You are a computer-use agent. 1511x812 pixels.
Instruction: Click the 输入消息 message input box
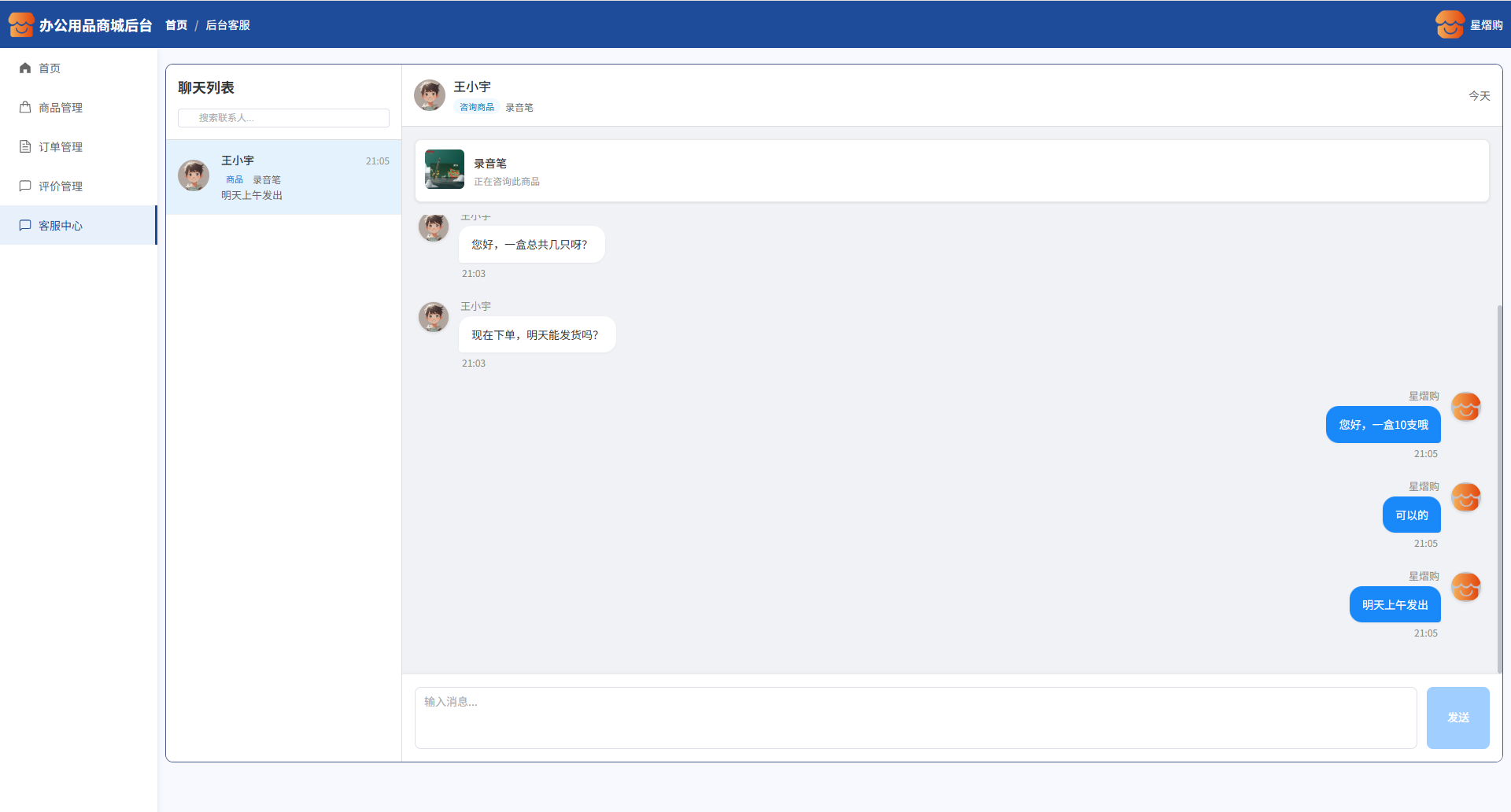[x=915, y=718]
